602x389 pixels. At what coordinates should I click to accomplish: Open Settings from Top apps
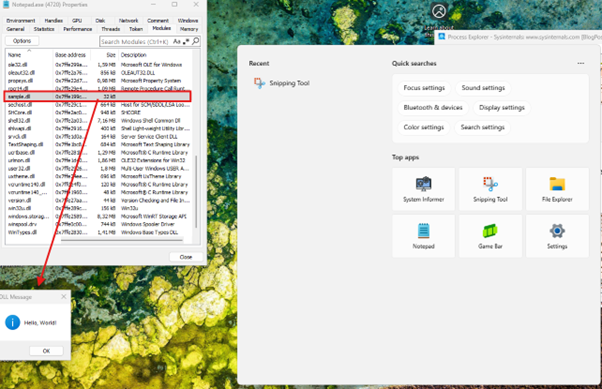pyautogui.click(x=557, y=236)
